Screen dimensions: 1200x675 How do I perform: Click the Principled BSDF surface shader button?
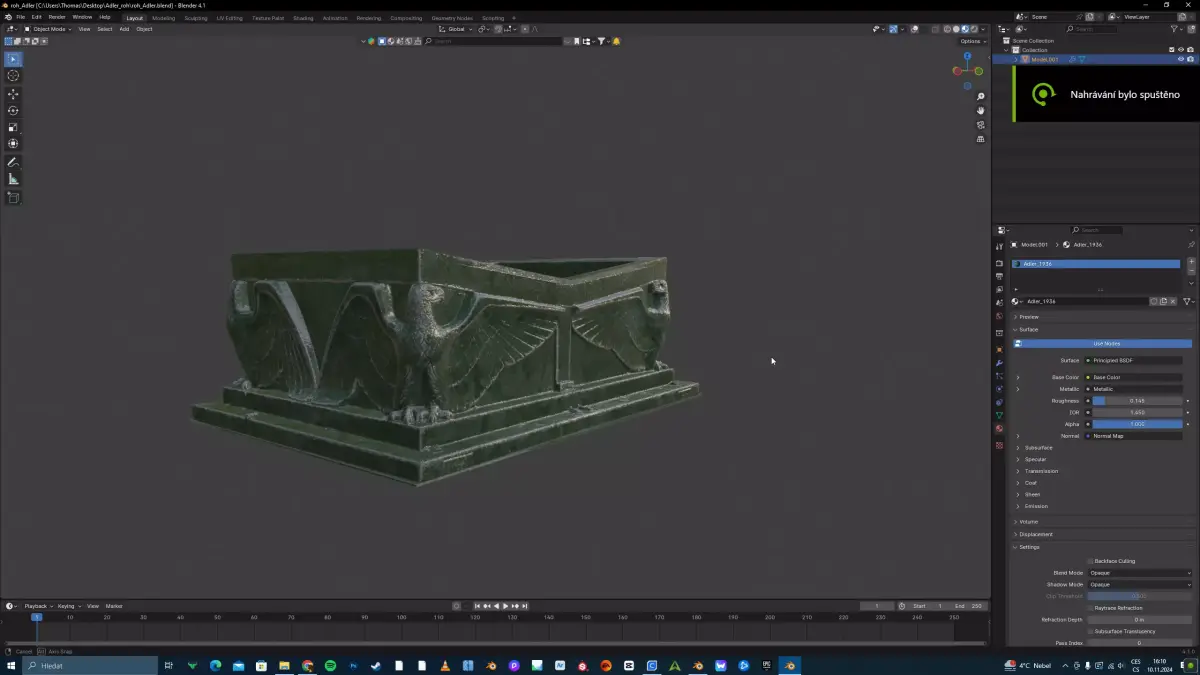(x=1134, y=360)
